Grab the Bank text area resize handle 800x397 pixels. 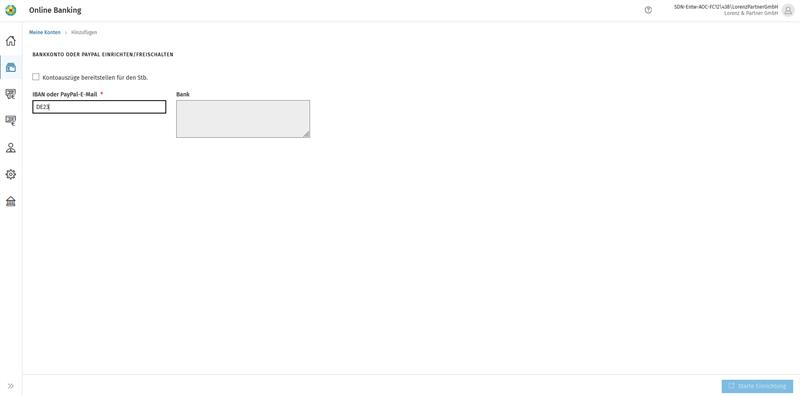(x=306, y=134)
